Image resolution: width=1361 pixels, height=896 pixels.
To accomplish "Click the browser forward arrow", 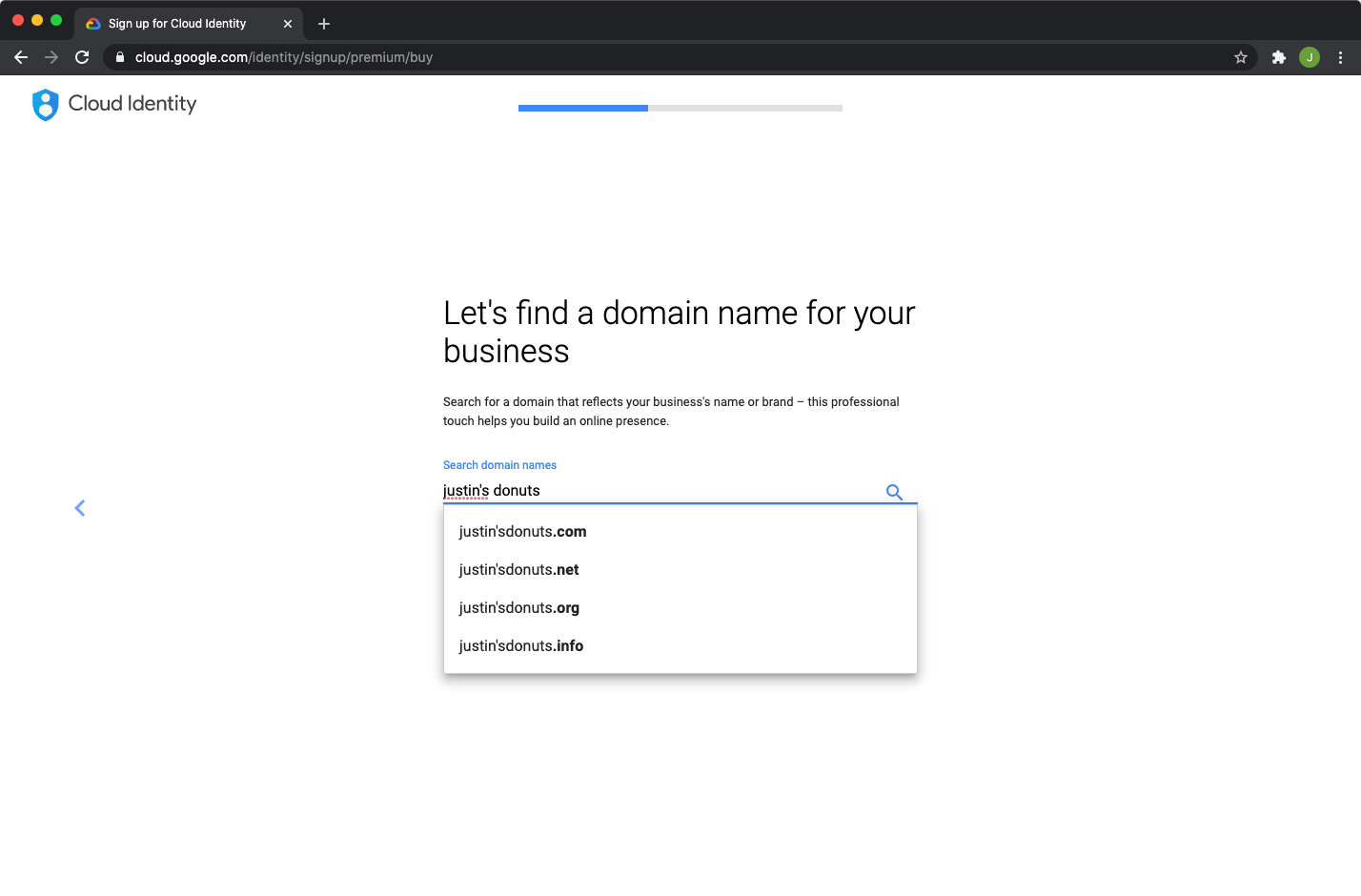I will click(x=51, y=57).
